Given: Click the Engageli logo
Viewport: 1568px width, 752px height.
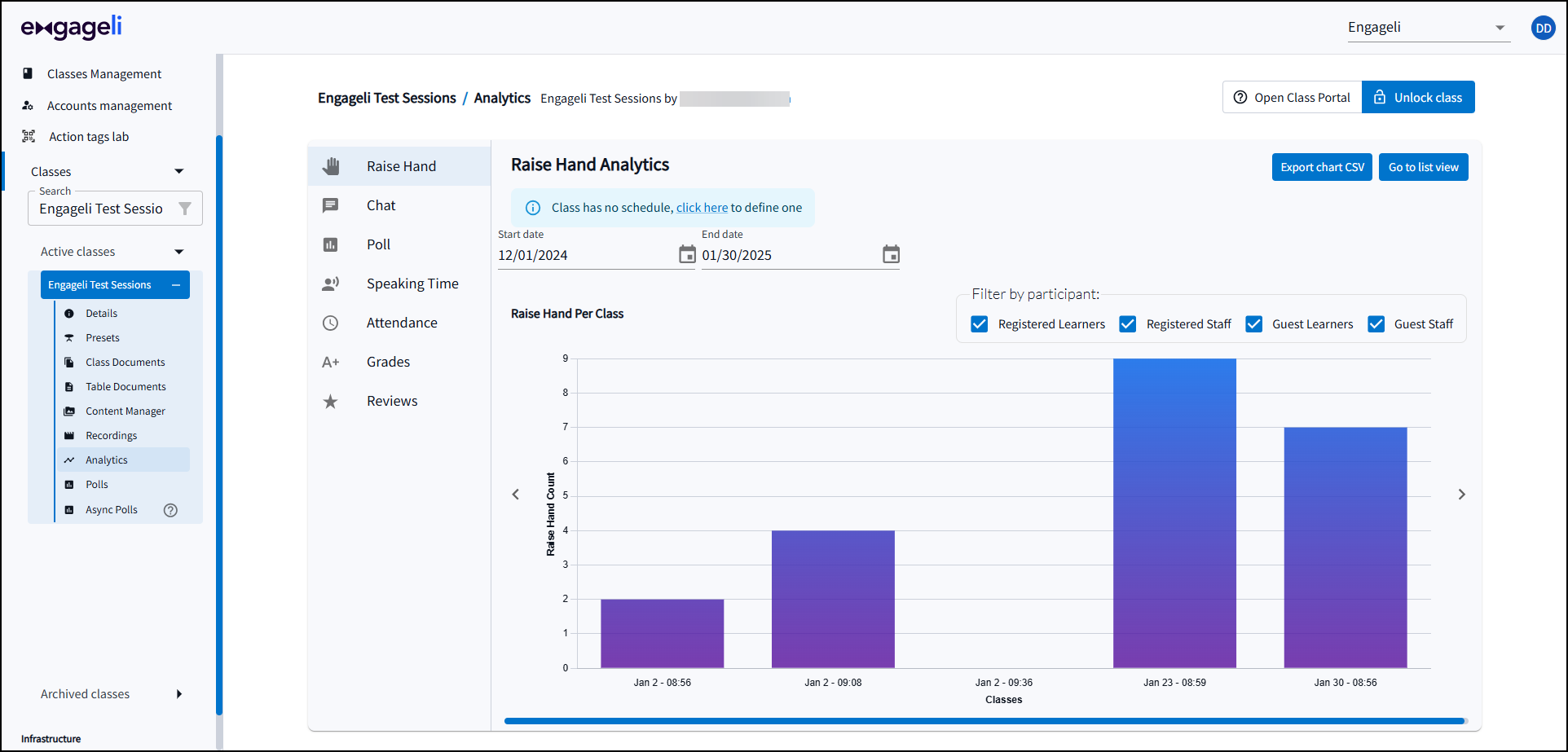Looking at the screenshot, I should tap(72, 28).
